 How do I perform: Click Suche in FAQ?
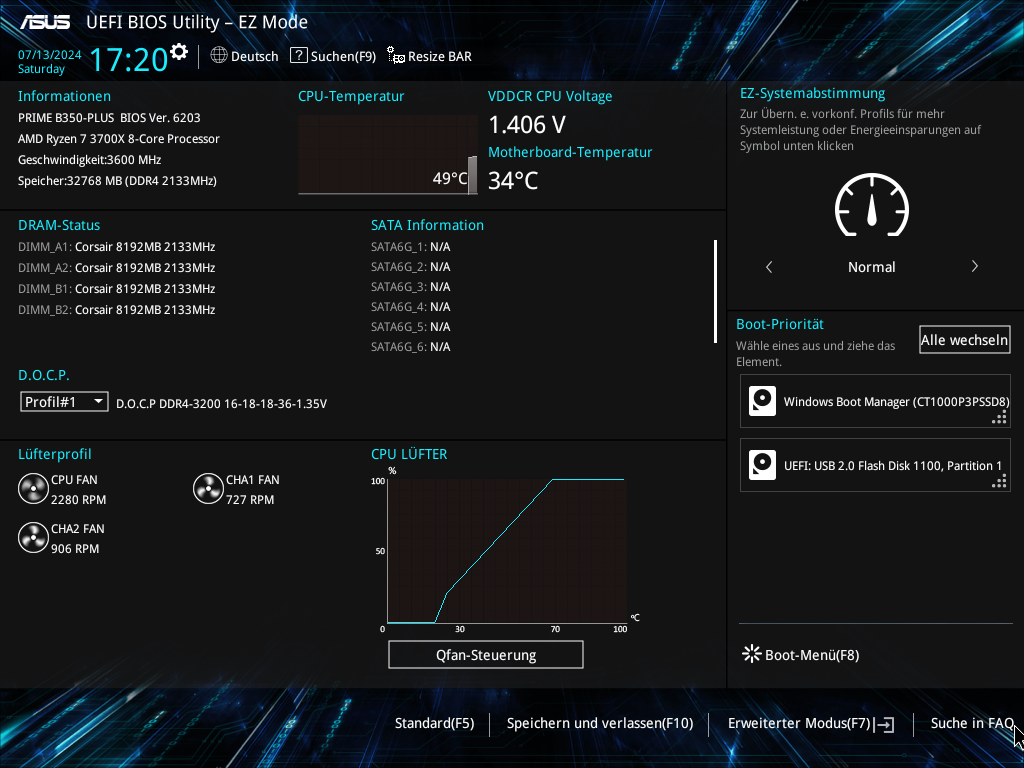pyautogui.click(x=972, y=723)
